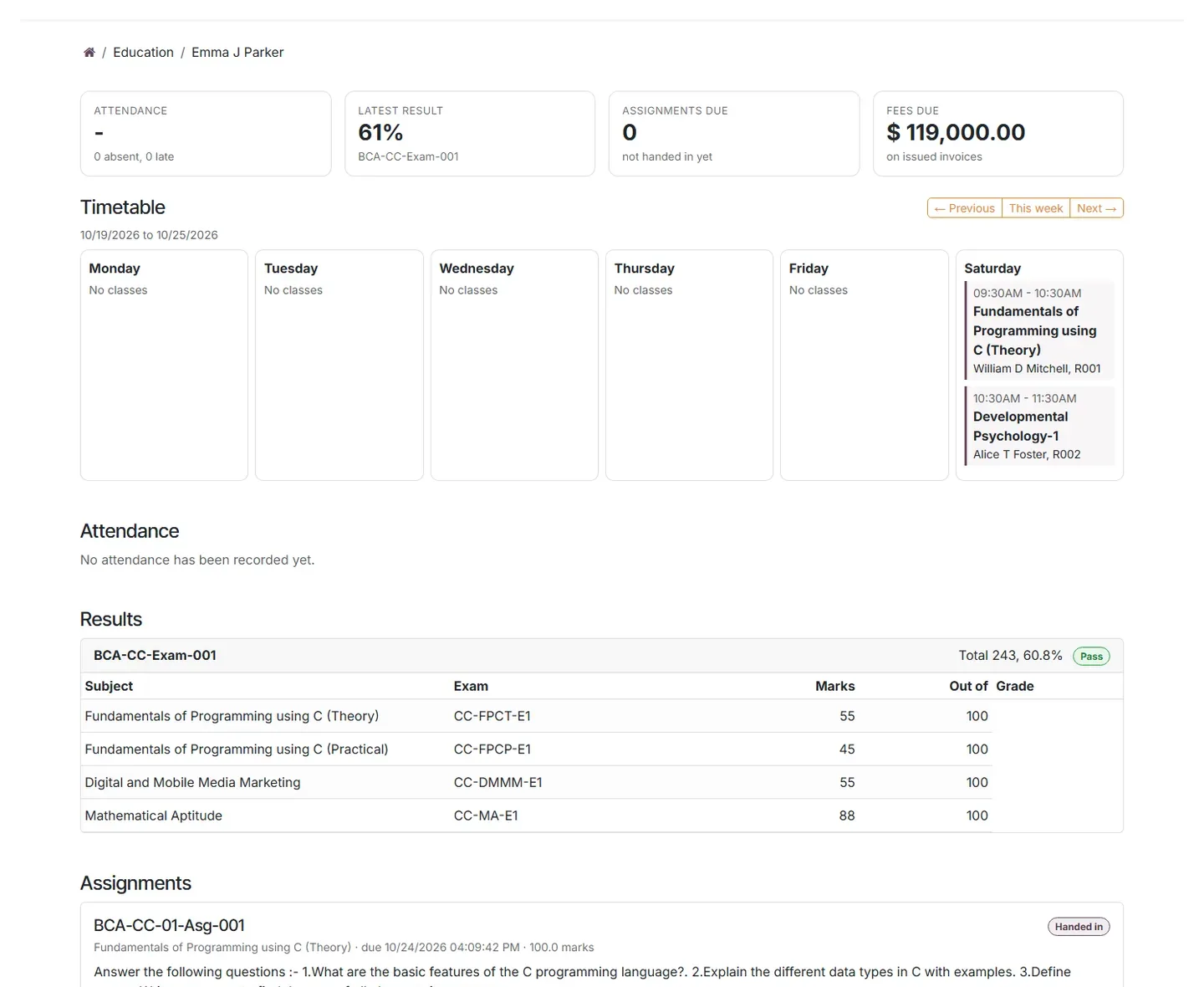The height and width of the screenshot is (987, 1204).
Task: Click BCA-CC-Exam-001 under Latest Result
Action: point(408,156)
